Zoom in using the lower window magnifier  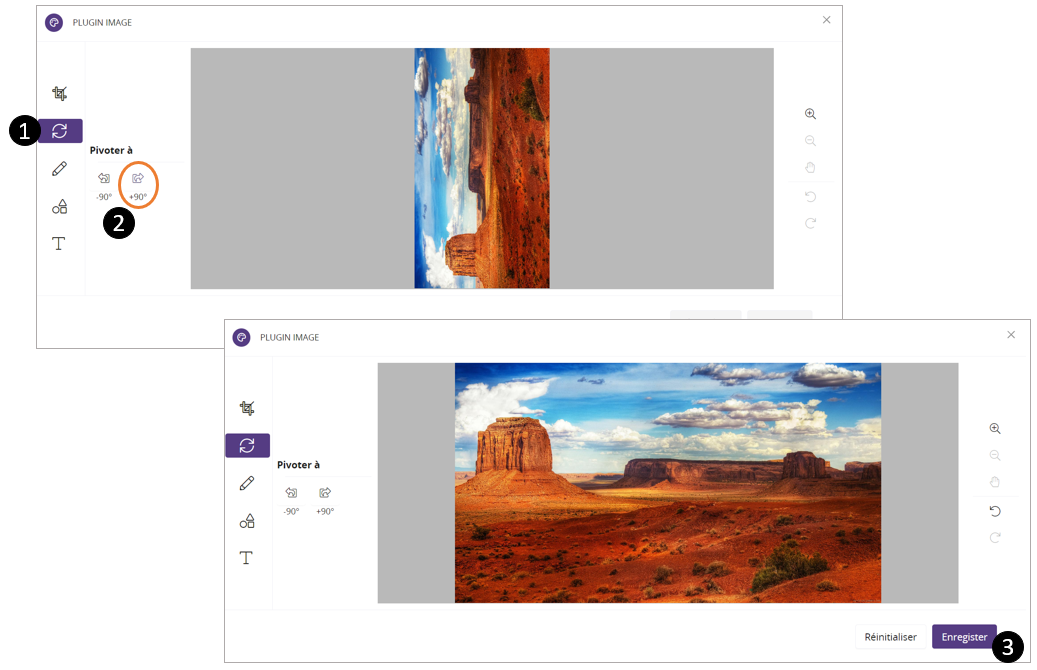(994, 428)
